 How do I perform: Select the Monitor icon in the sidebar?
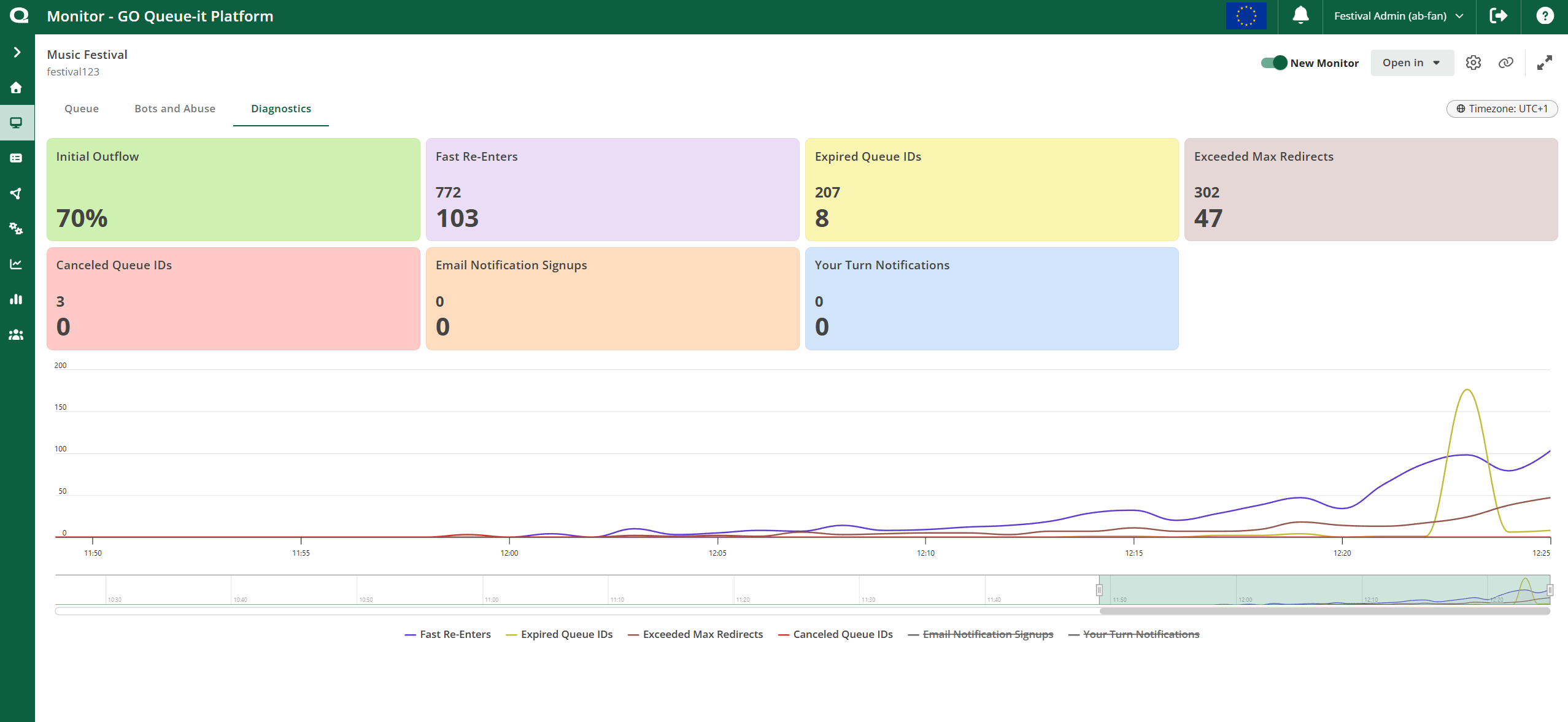pos(16,122)
